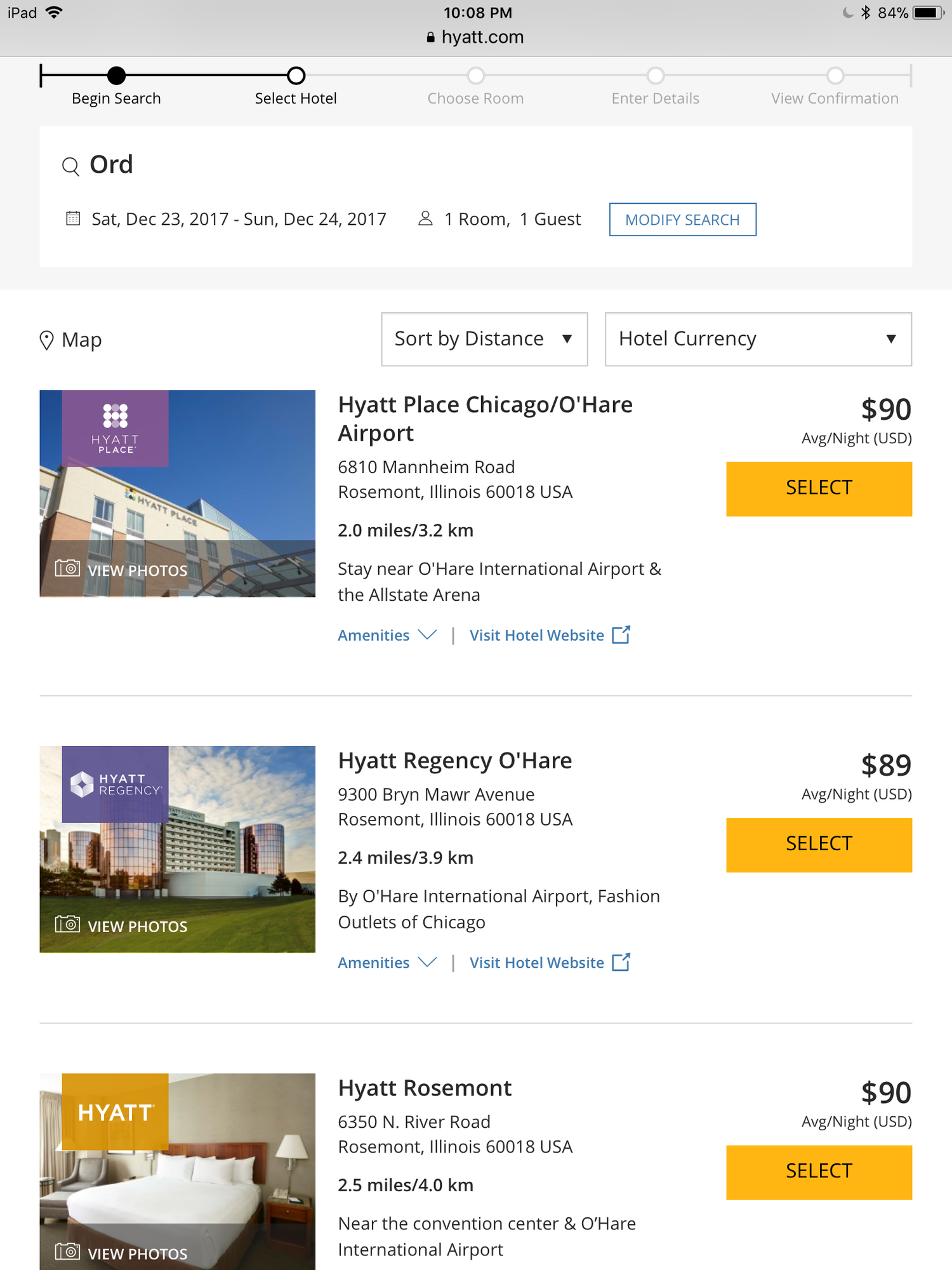Image resolution: width=952 pixels, height=1270 pixels.
Task: Select the Hyatt Rosemont hotel at $90
Action: (x=819, y=1172)
